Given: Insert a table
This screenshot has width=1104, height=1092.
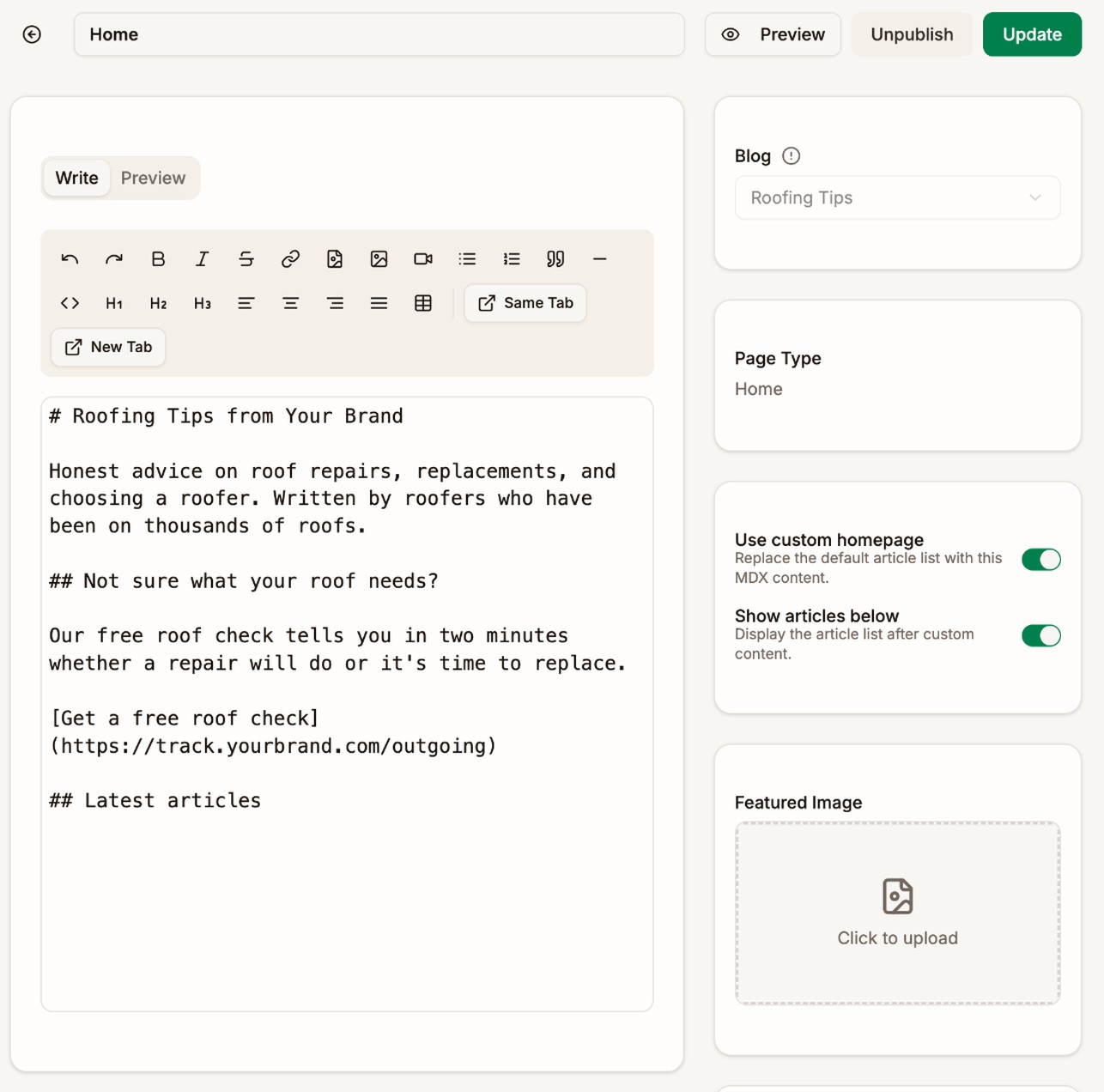Looking at the screenshot, I should click(423, 303).
